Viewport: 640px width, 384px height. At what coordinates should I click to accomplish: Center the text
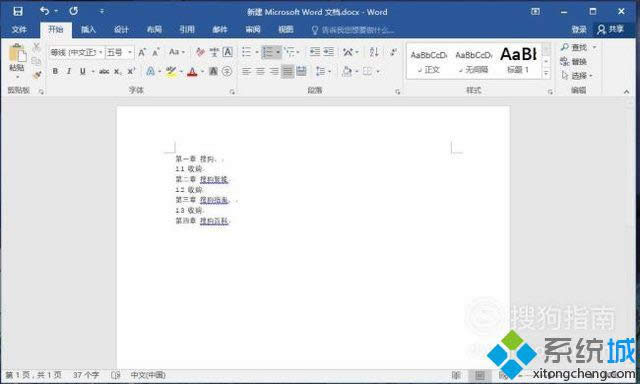pos(260,71)
